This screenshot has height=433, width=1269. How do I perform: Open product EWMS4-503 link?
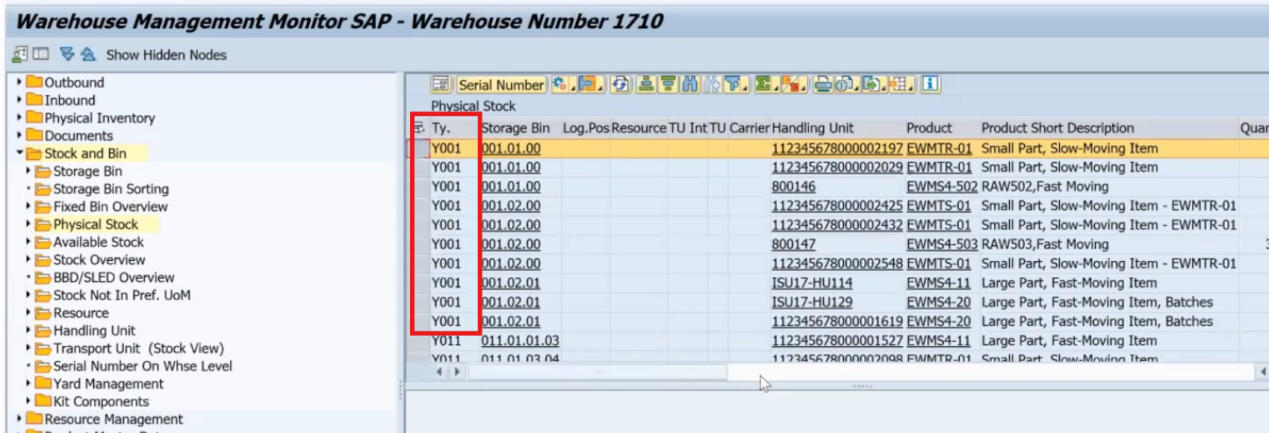pos(942,244)
